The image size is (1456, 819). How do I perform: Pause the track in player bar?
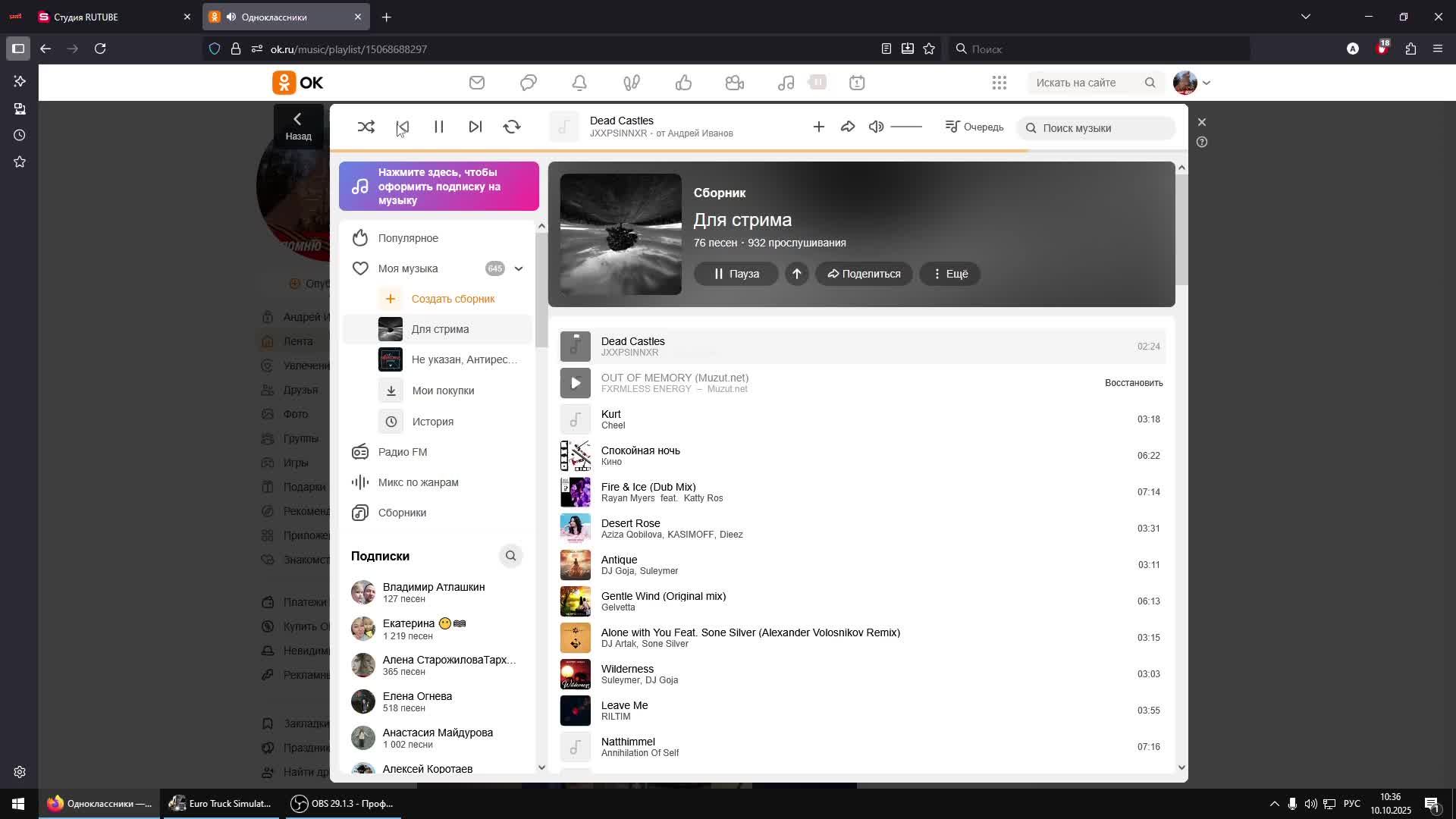pyautogui.click(x=438, y=127)
